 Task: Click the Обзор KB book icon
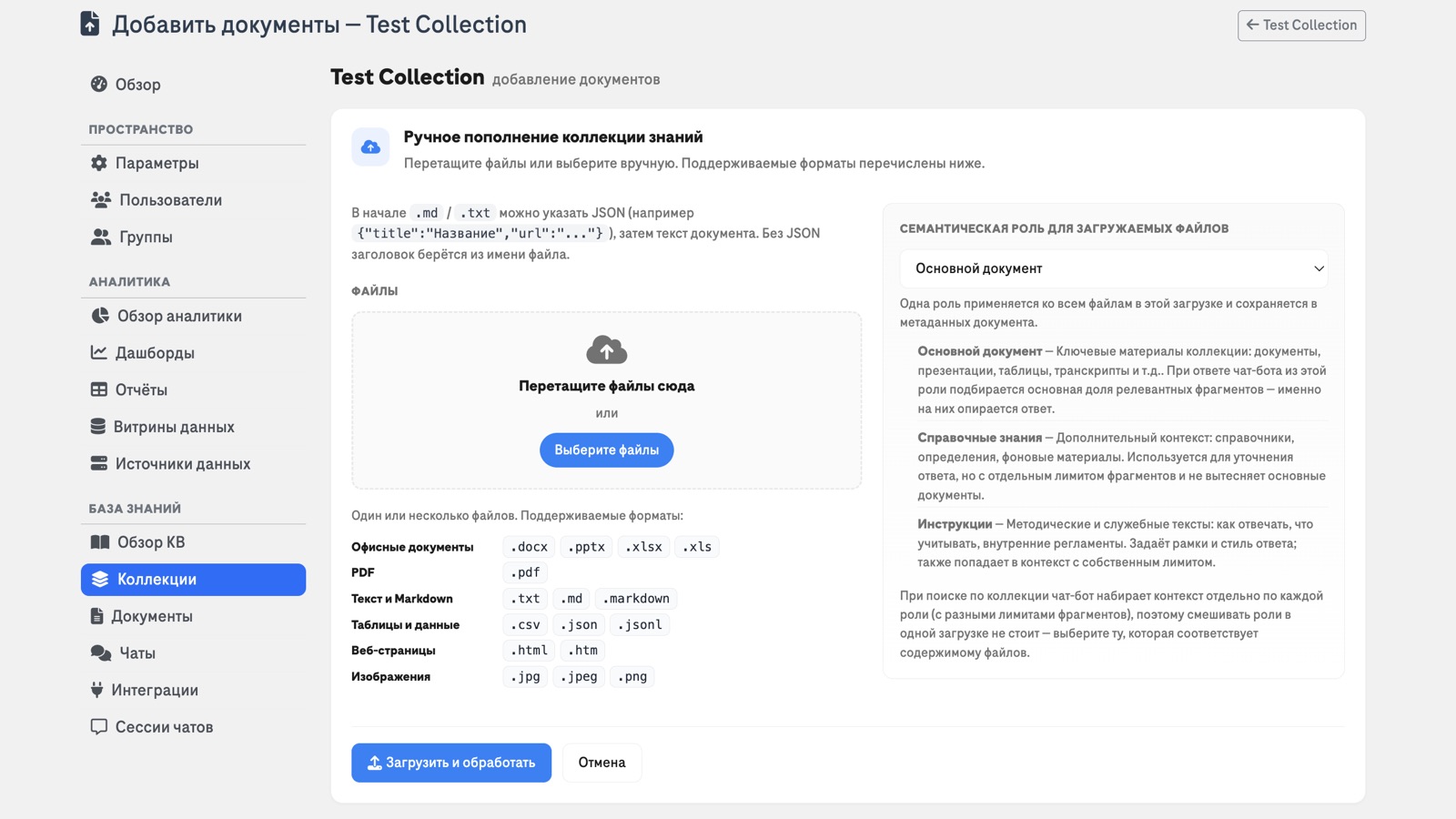100,542
